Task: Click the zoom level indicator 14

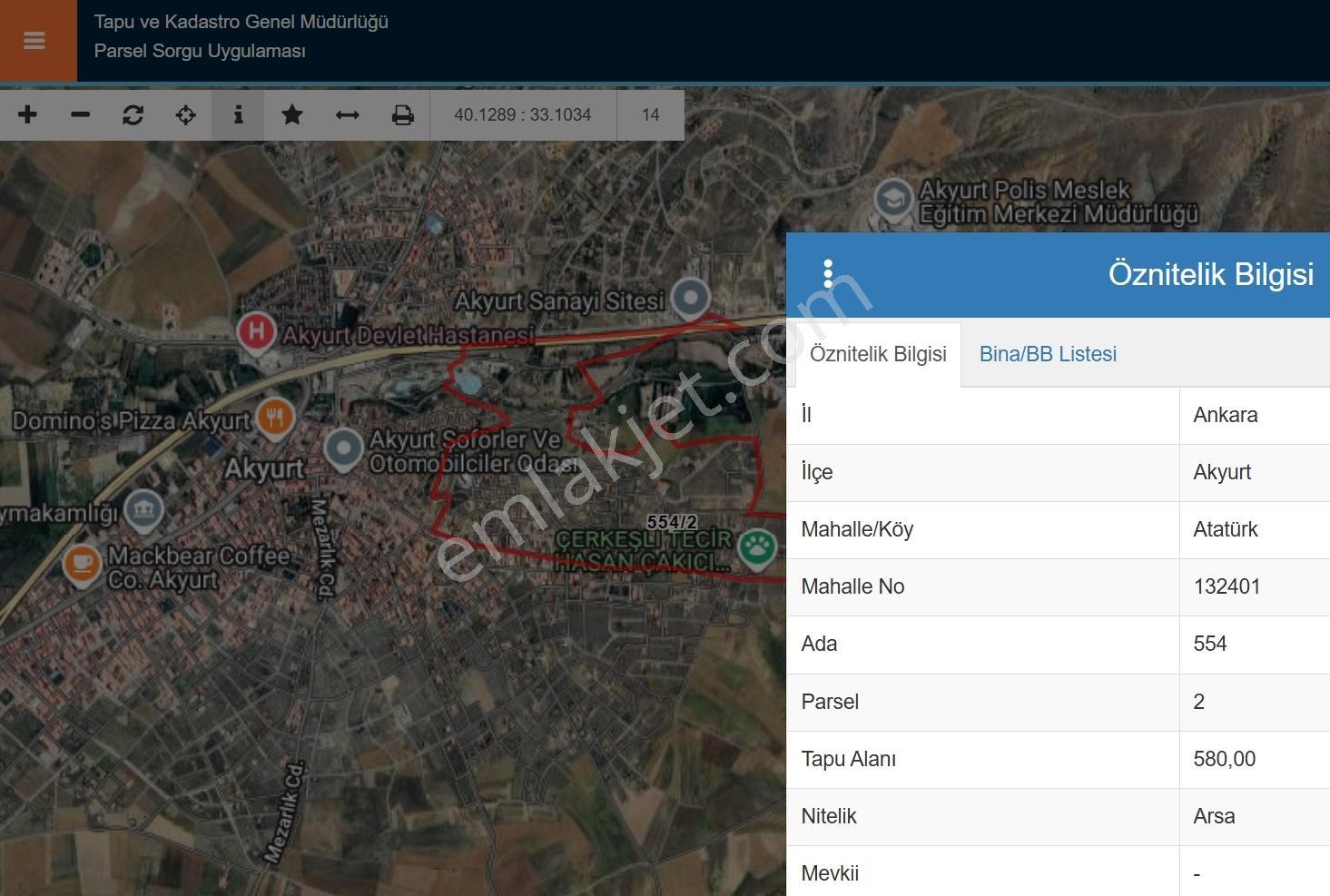Action: click(x=650, y=114)
